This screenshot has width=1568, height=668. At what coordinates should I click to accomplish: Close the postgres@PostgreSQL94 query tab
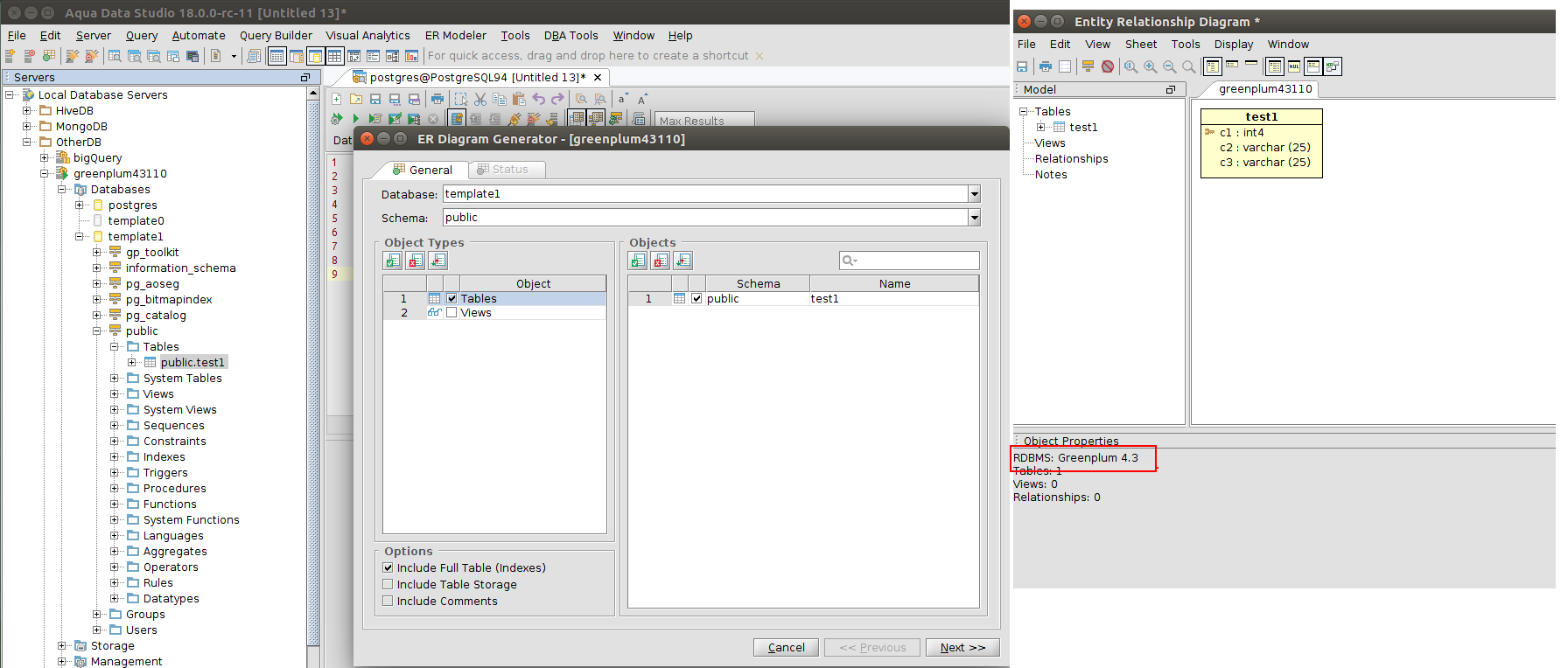[598, 77]
